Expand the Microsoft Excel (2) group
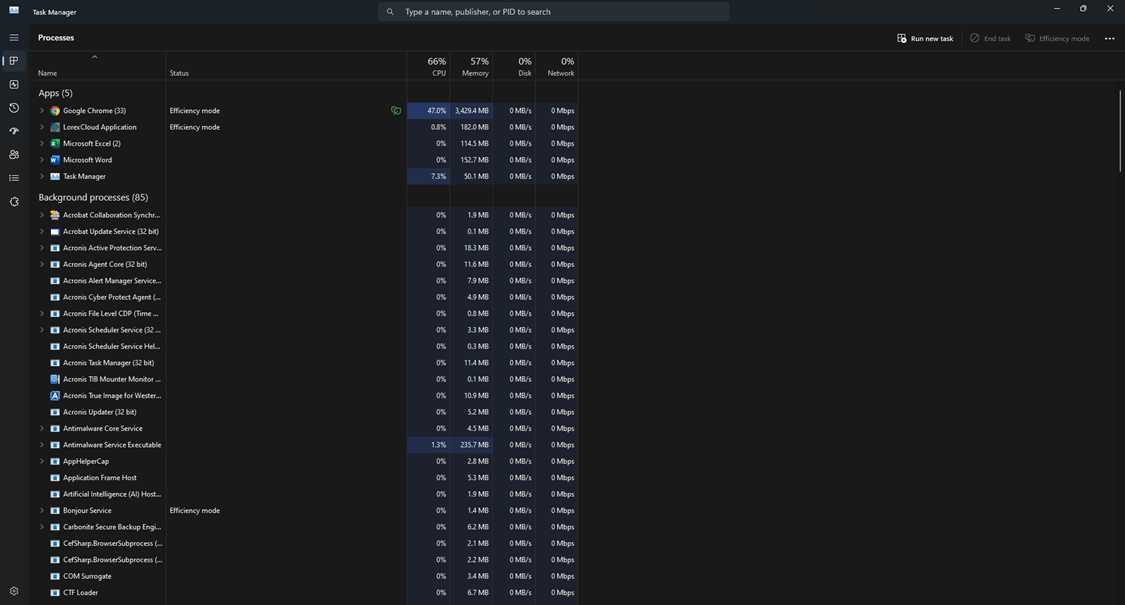 pyautogui.click(x=42, y=144)
